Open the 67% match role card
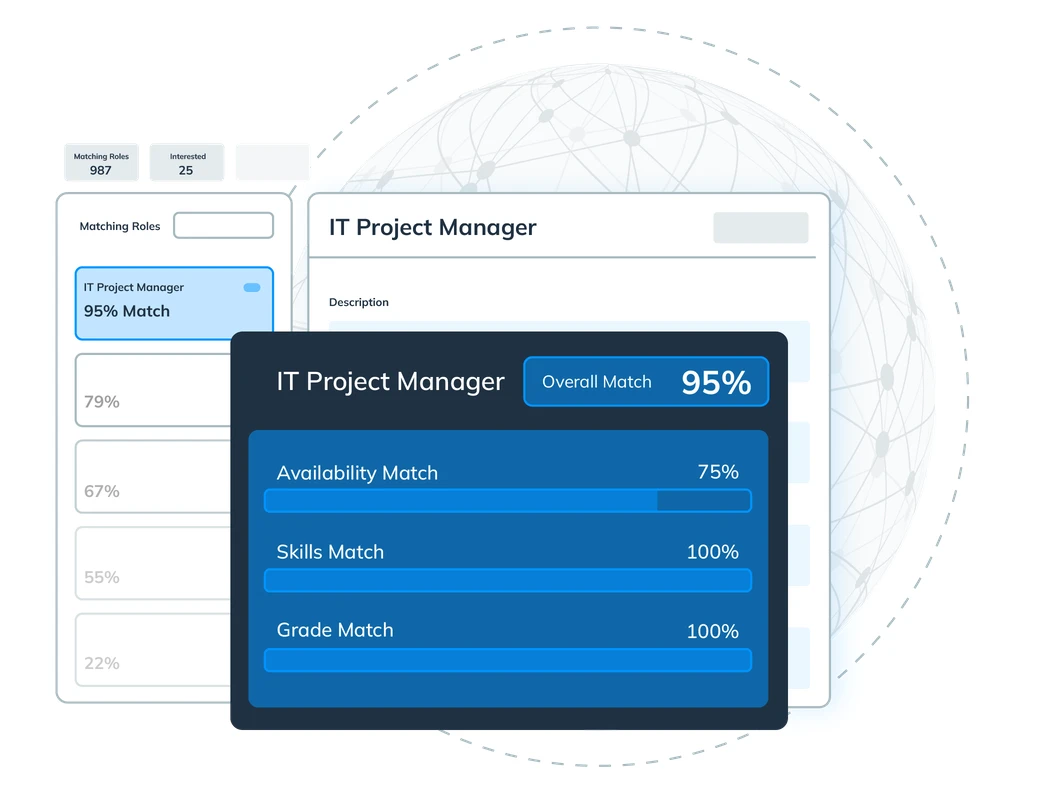1051x793 pixels. (x=150, y=478)
